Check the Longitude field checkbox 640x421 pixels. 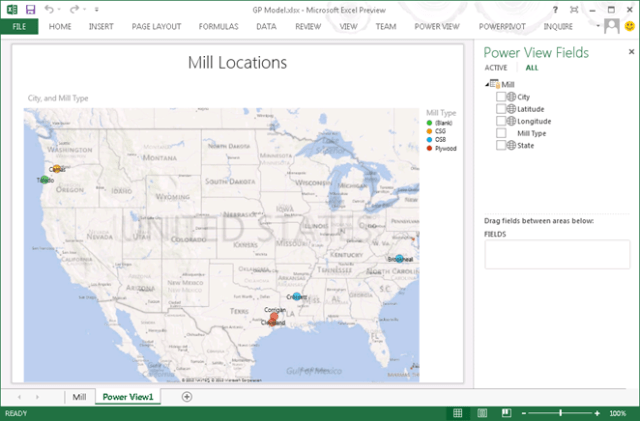coord(501,121)
